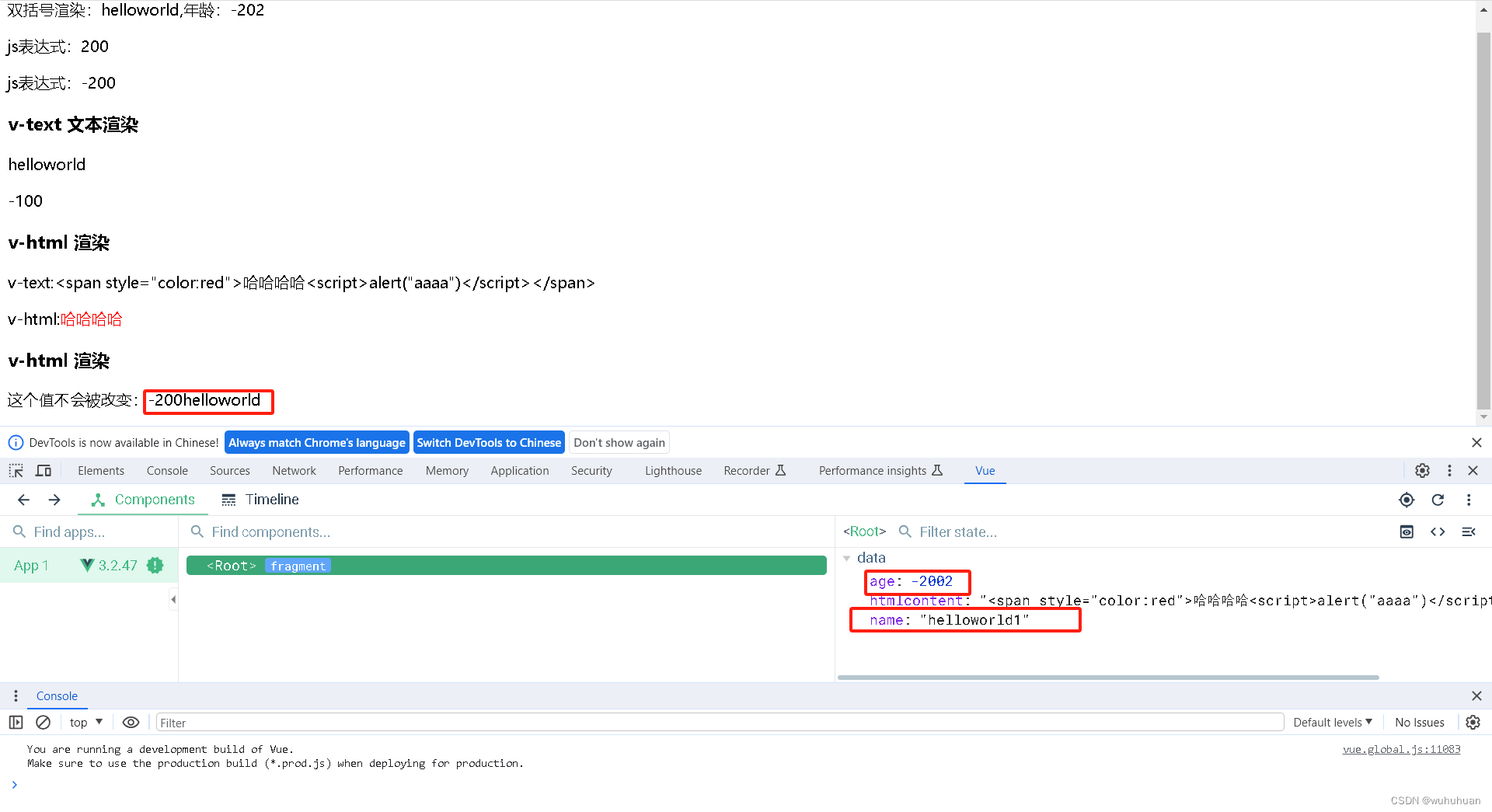Click the Filter state search icon
This screenshot has width=1492, height=812.
click(905, 531)
